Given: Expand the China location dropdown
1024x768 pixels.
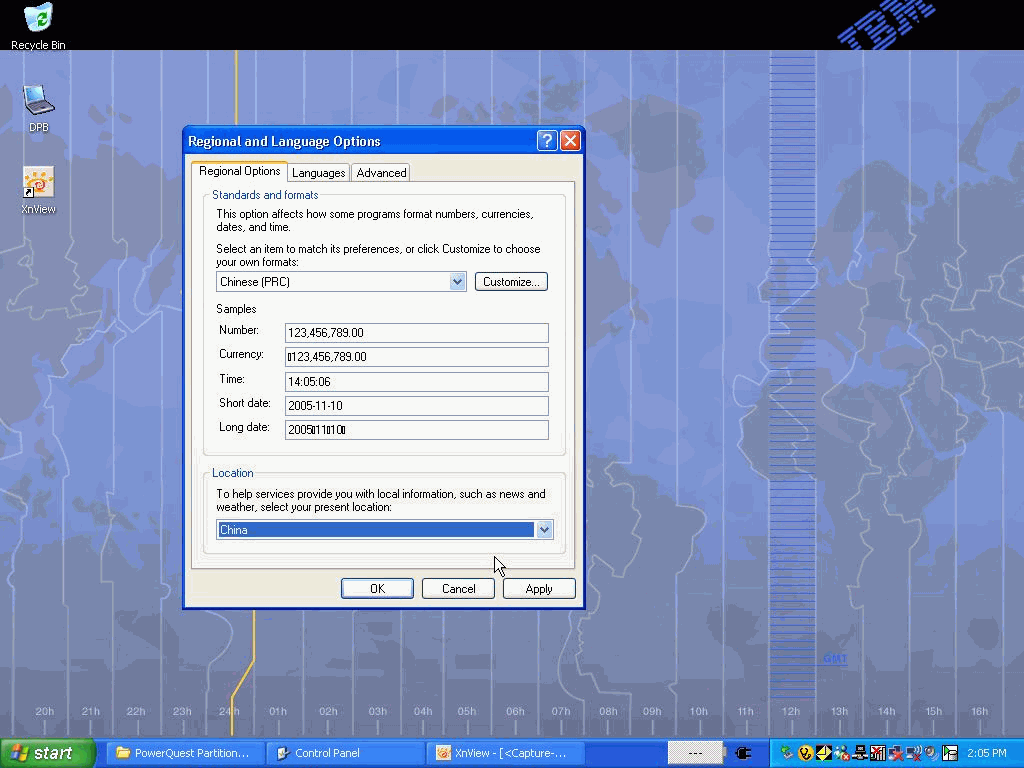Looking at the screenshot, I should coord(544,530).
